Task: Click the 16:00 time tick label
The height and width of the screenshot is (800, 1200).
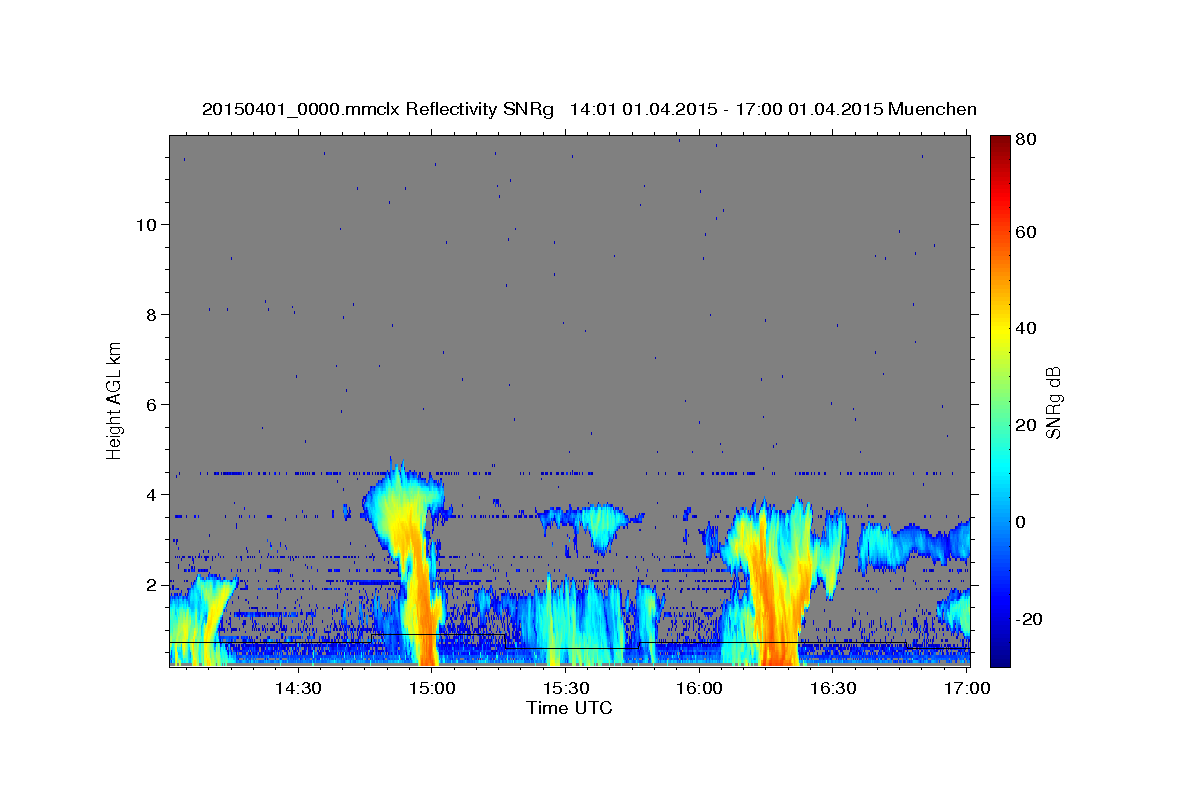Action: 699,688
